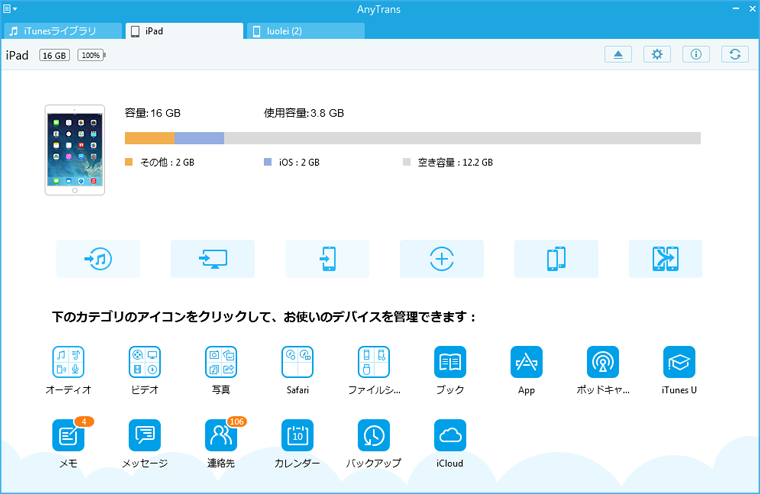Click the eject device button

(618, 54)
